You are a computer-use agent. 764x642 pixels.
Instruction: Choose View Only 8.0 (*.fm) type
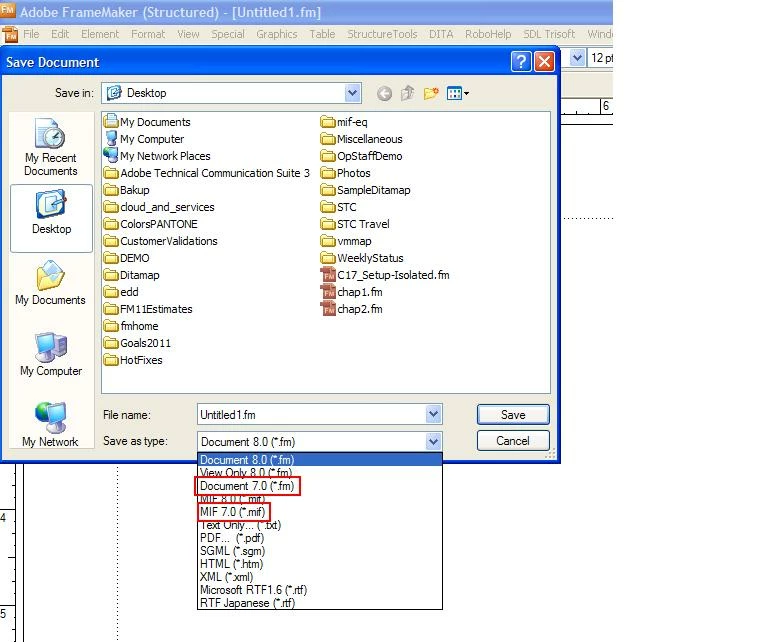pyautogui.click(x=320, y=472)
